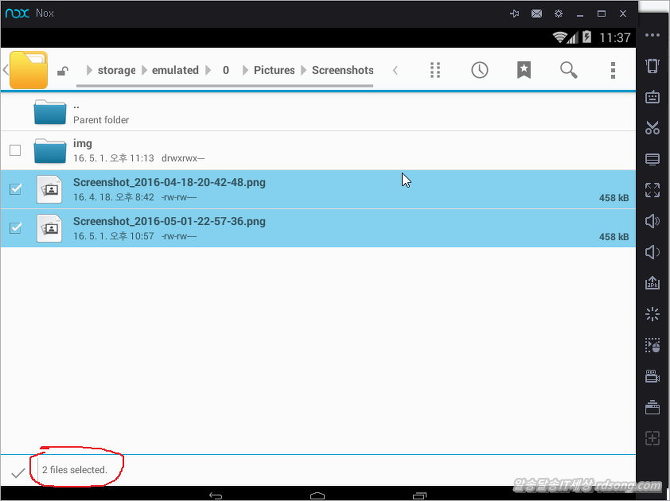670x501 pixels.
Task: Click the Nox keyboard control icon
Action: point(652,97)
